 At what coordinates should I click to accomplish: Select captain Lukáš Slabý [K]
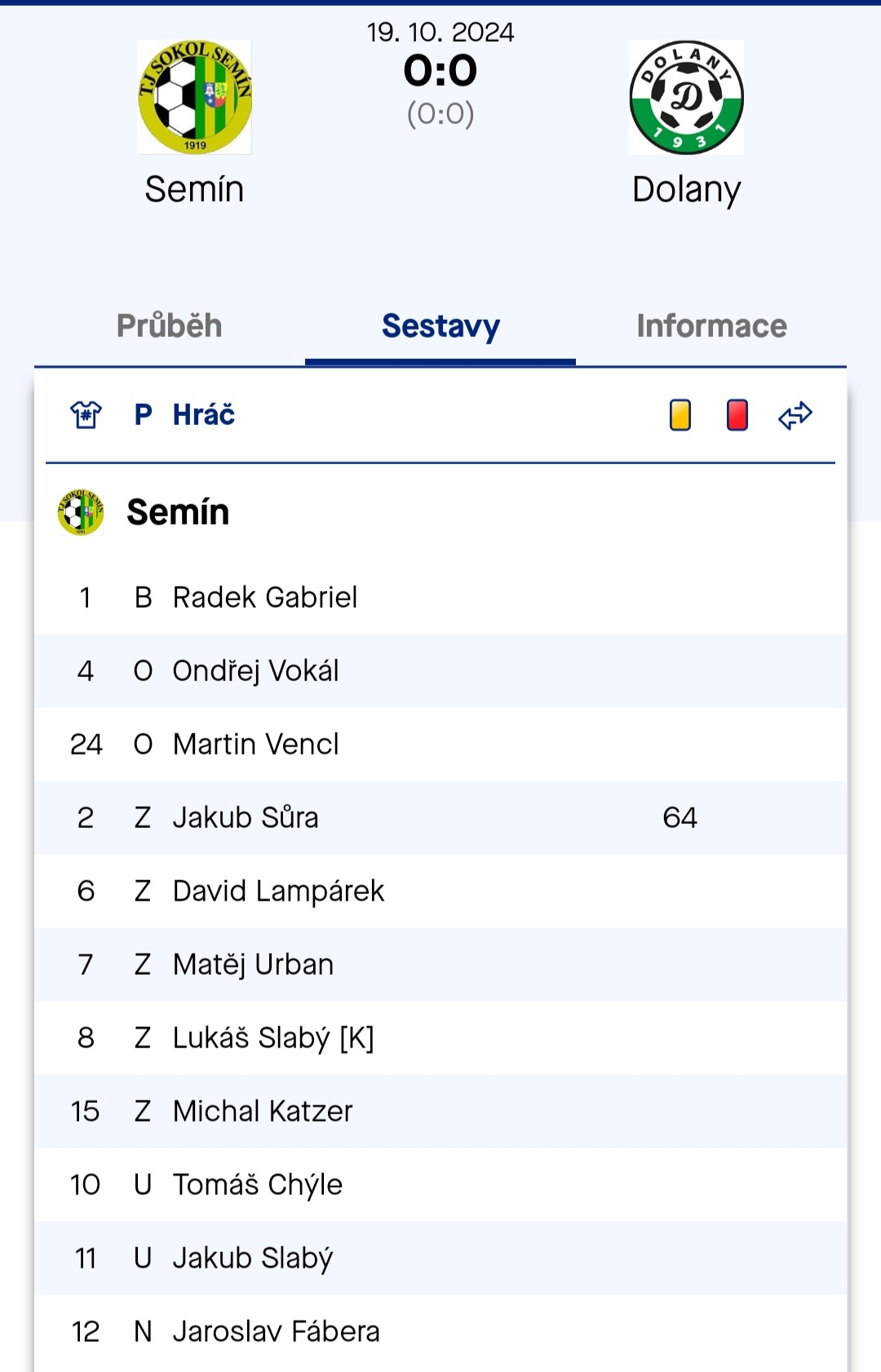click(x=273, y=1039)
